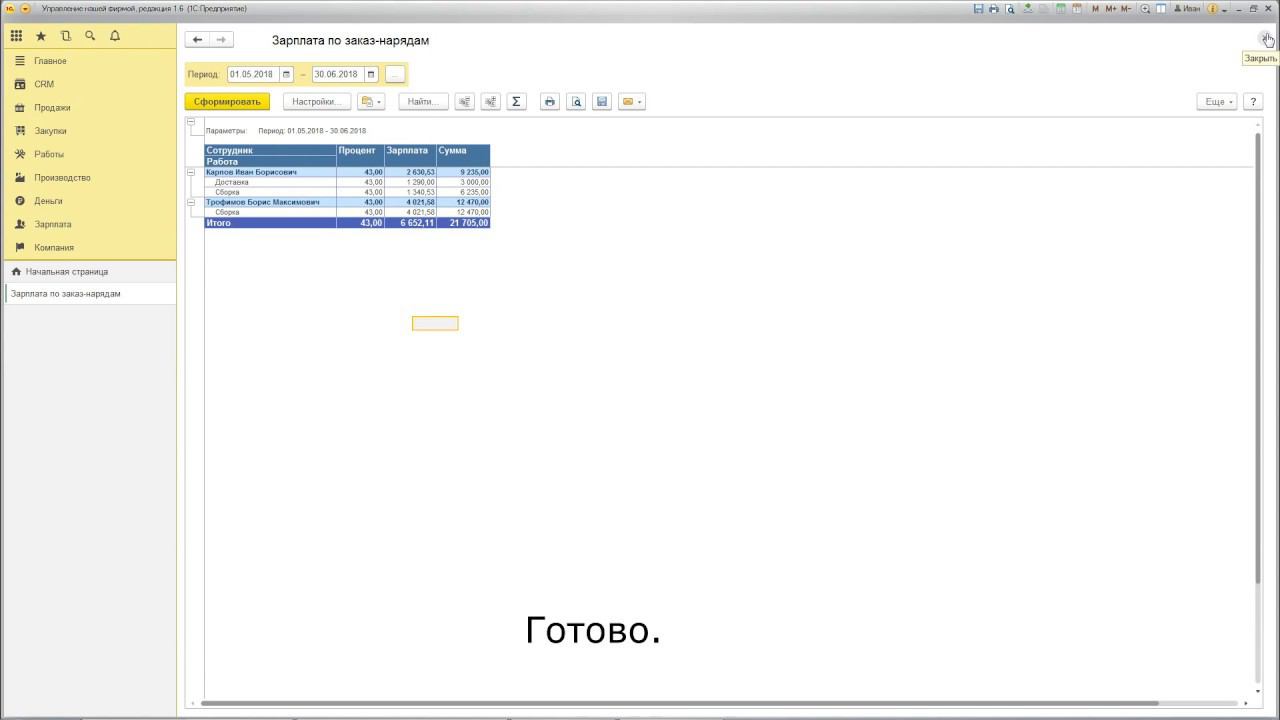
Task: Click title bar print icon
Action: [994, 8]
